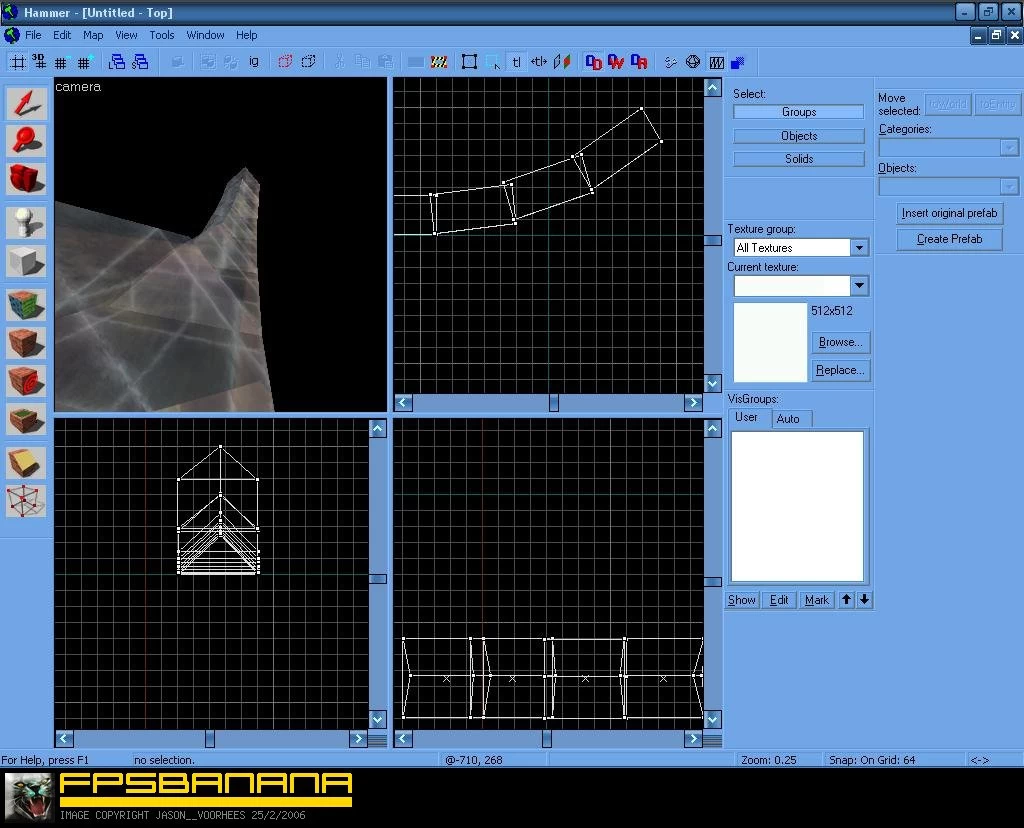Toggle the 3D grid button
This screenshot has height=828, width=1024.
tap(40, 62)
